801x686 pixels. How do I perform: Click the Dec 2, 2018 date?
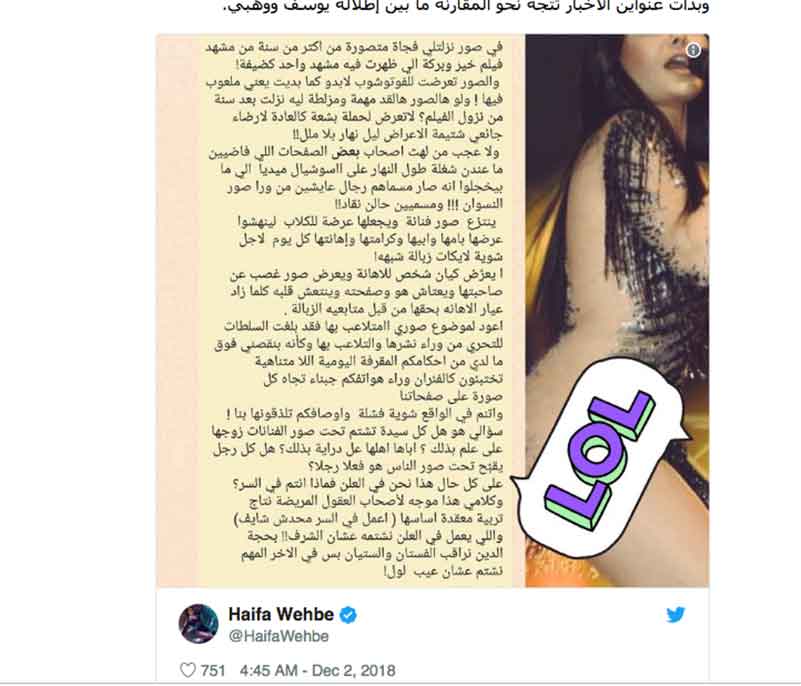pos(354,670)
